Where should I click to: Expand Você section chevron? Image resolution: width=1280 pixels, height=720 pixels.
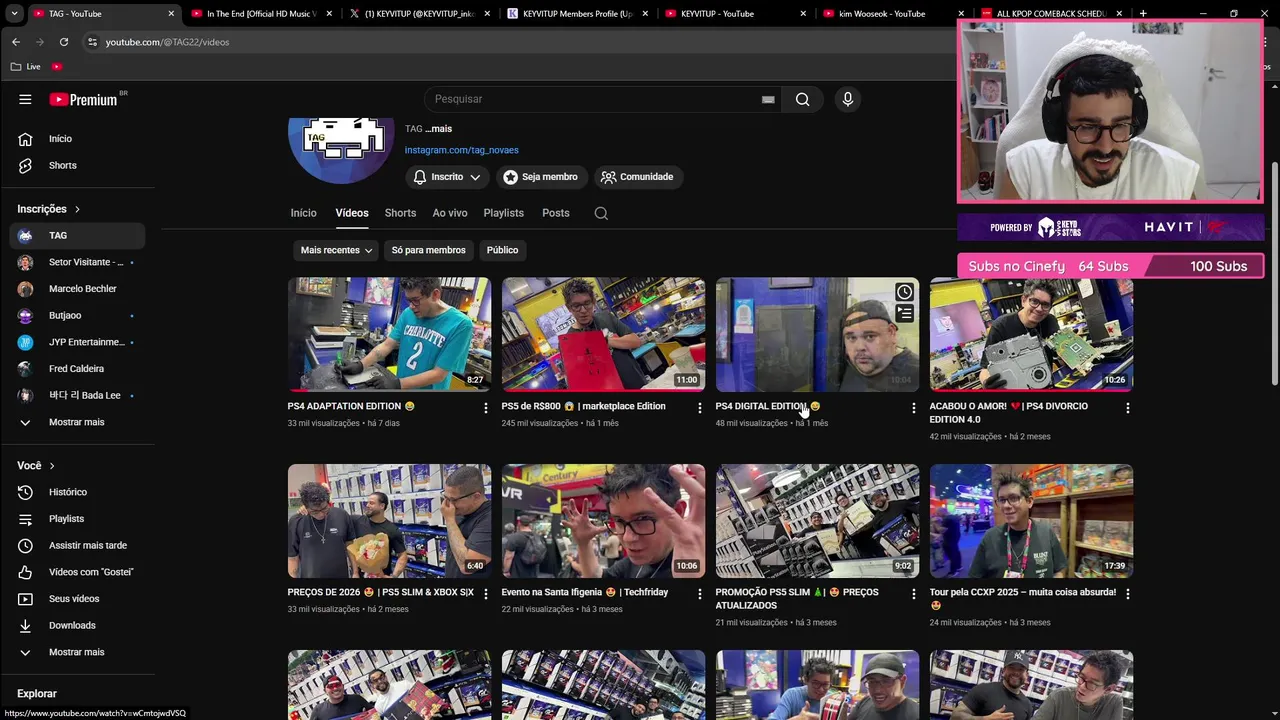click(52, 466)
